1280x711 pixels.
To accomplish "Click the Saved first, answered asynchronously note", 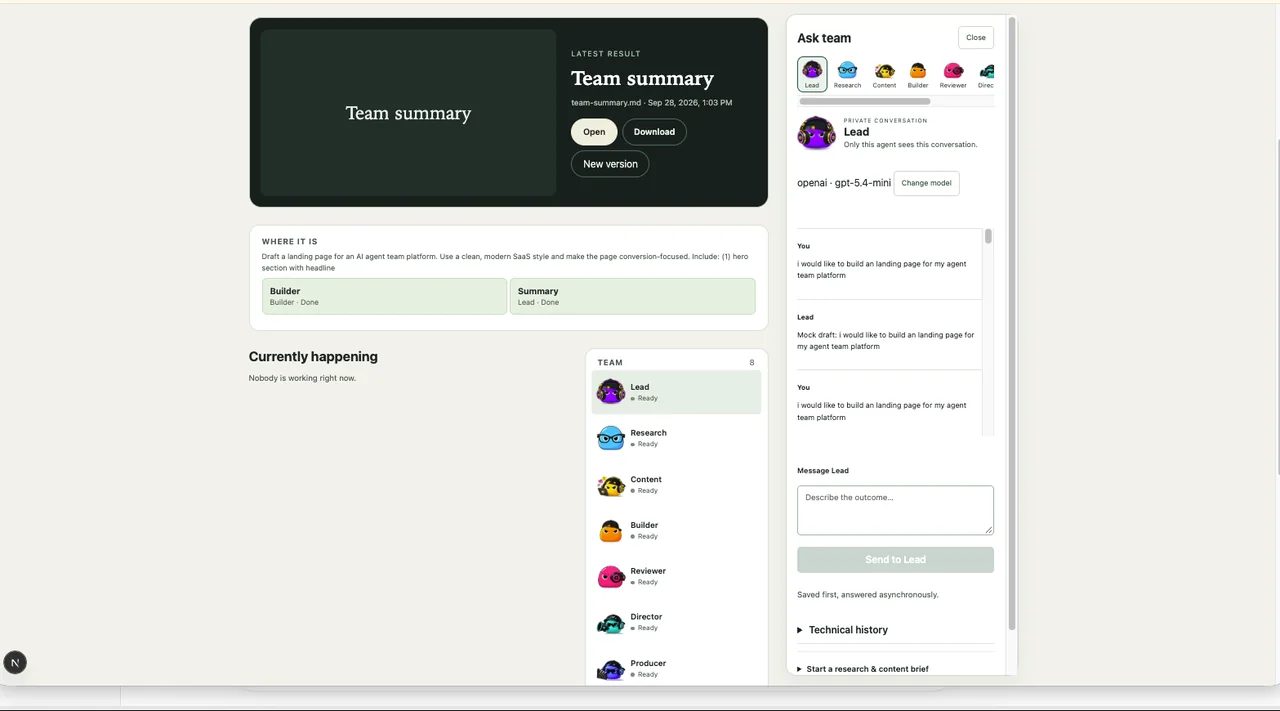I will point(867,595).
